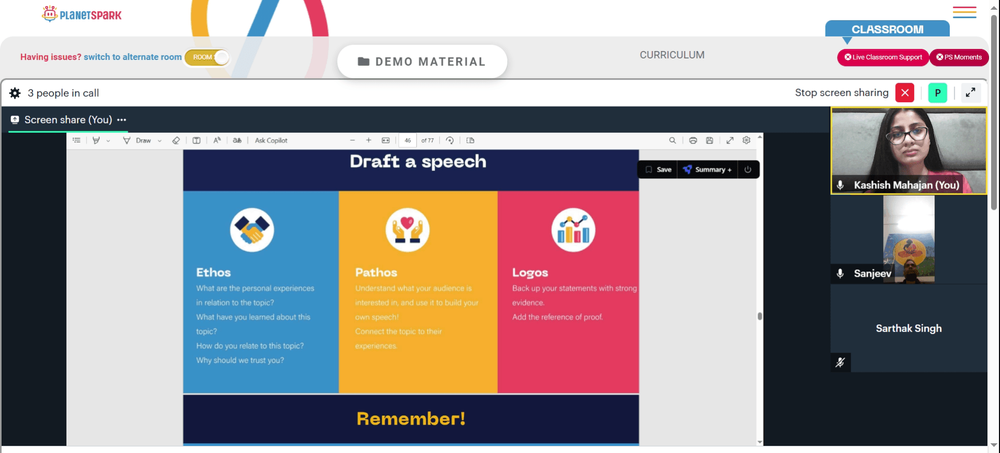Print the PDF document
This screenshot has height=453, width=1000.
pos(693,140)
